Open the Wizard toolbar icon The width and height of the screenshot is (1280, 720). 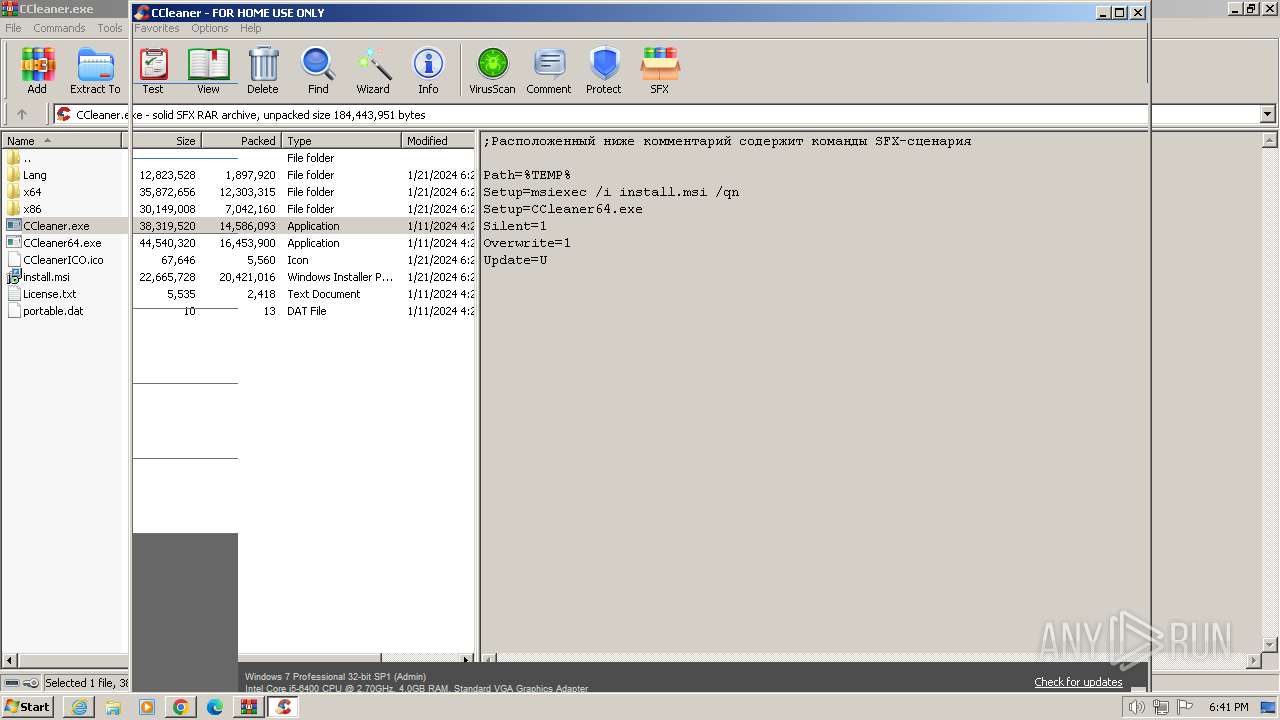click(373, 70)
